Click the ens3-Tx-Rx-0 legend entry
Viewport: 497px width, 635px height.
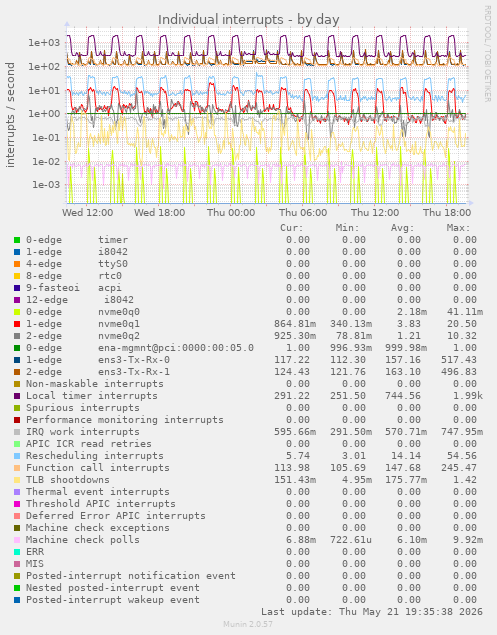98,360
